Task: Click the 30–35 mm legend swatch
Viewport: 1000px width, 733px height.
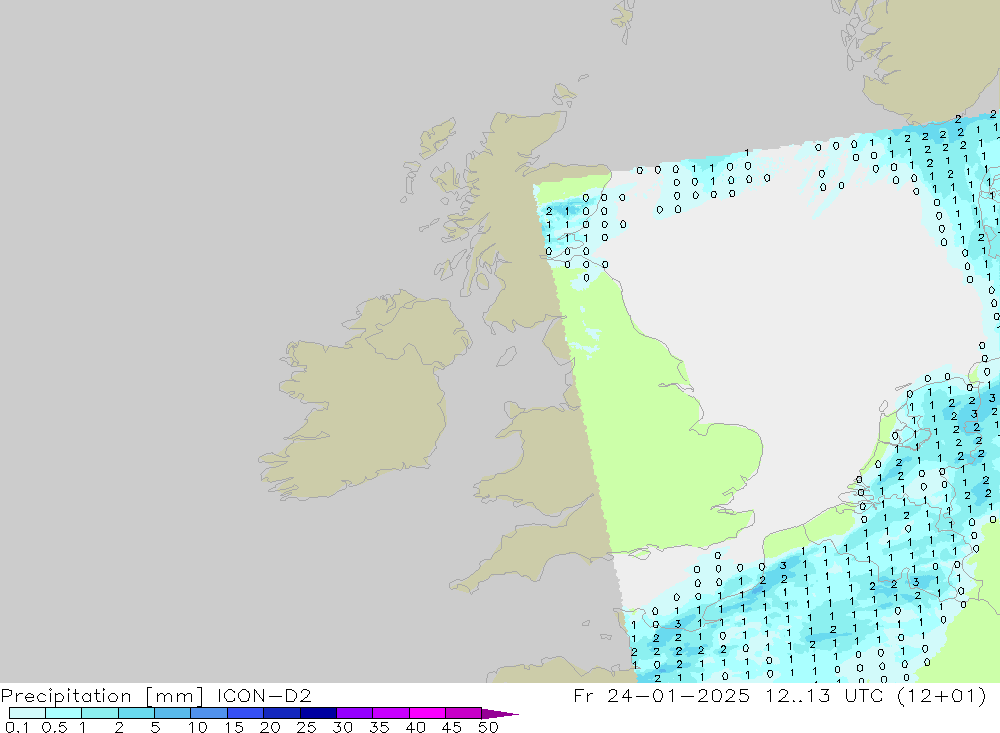Action: point(354,713)
